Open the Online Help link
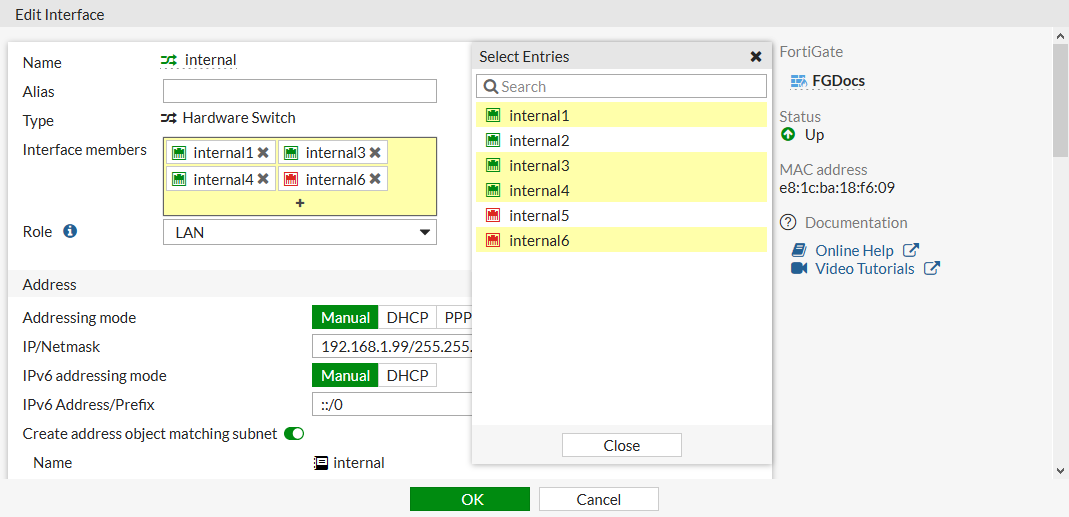 pyautogui.click(x=854, y=251)
